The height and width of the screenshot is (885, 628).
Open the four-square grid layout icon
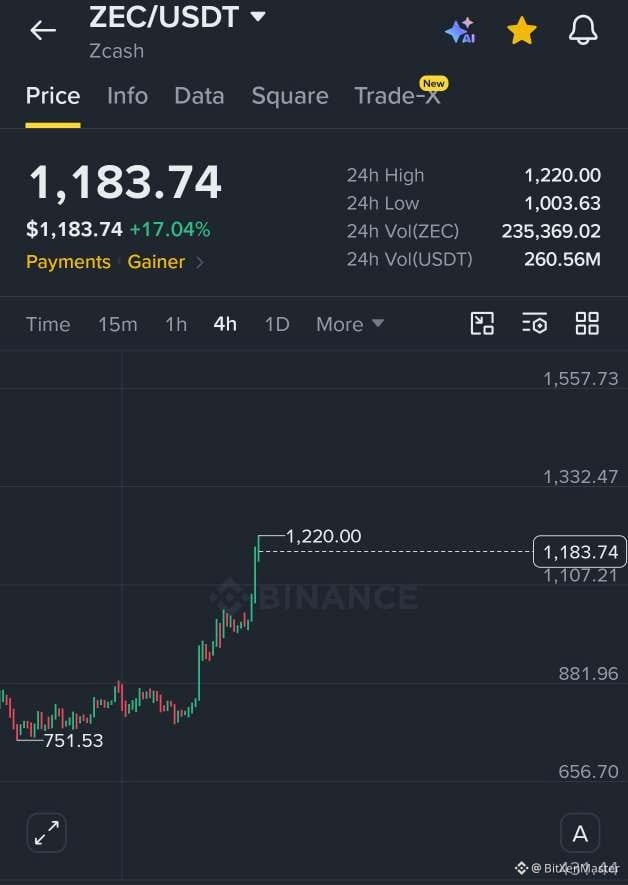point(587,324)
